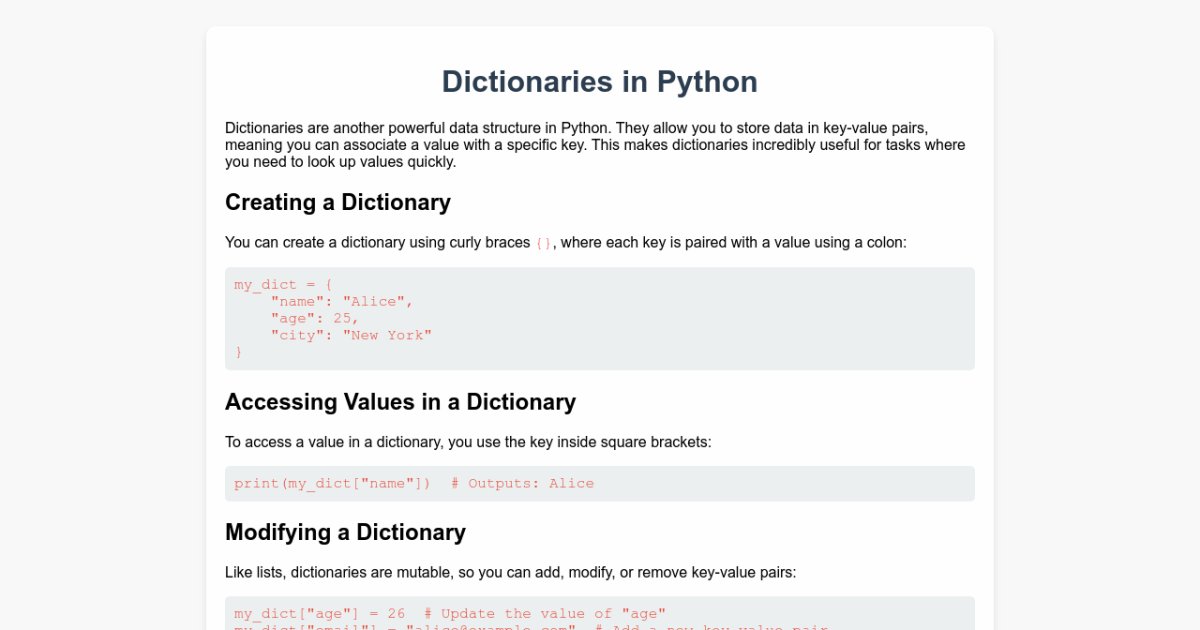Click the "name": "Alice" code line

[341, 301]
